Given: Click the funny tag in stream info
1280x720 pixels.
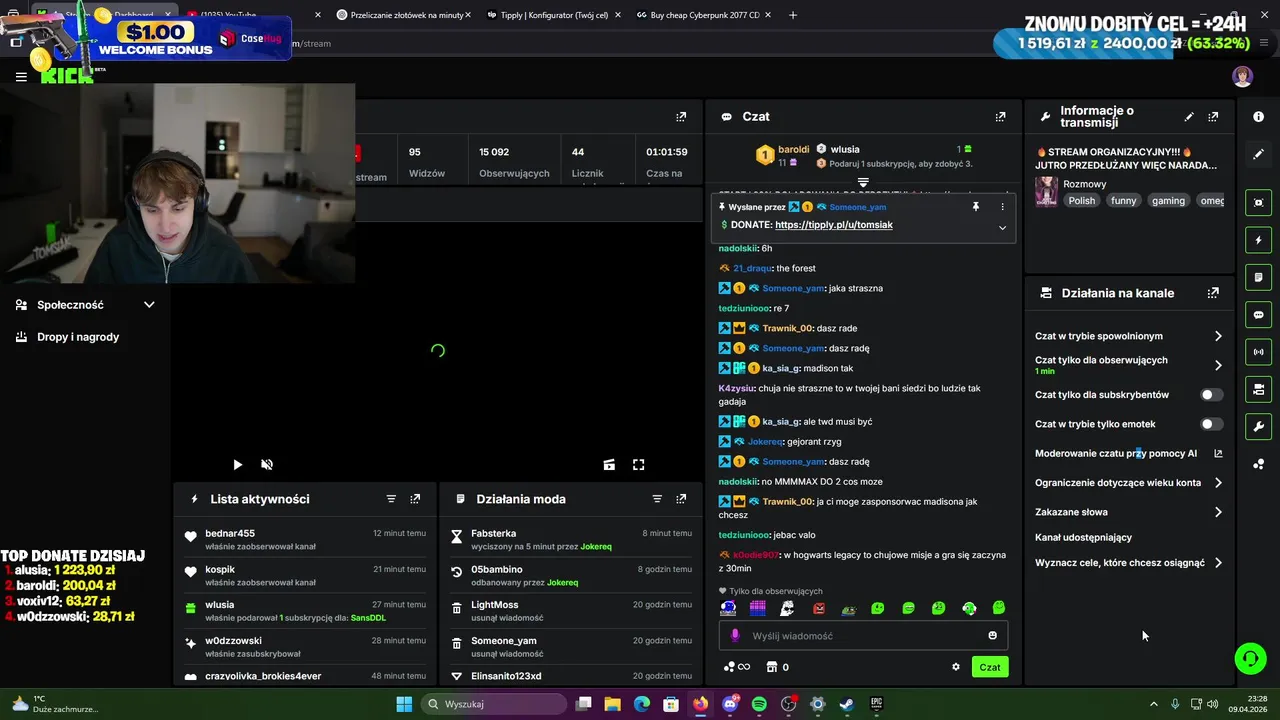Looking at the screenshot, I should 1123,201.
